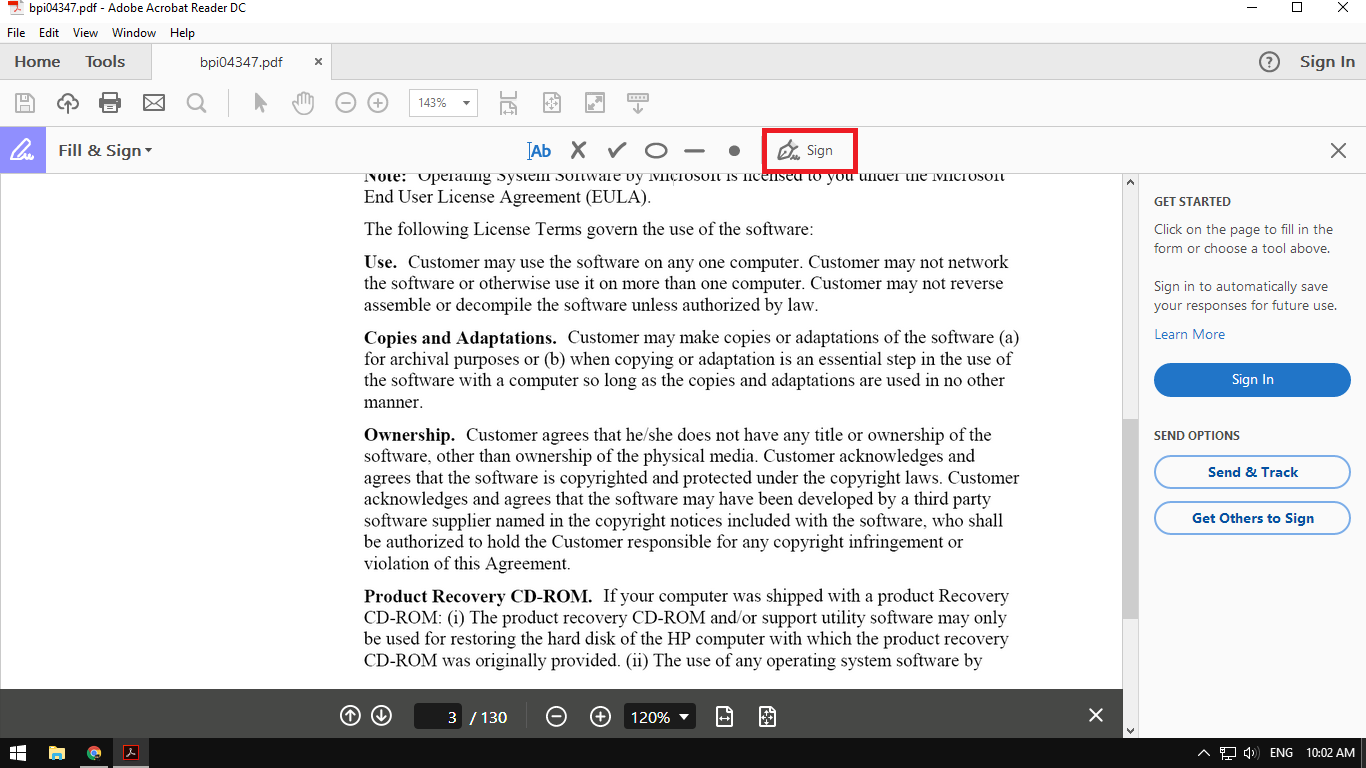The image size is (1366, 768).
Task: Select the Add X crossmark tool
Action: [x=578, y=150]
